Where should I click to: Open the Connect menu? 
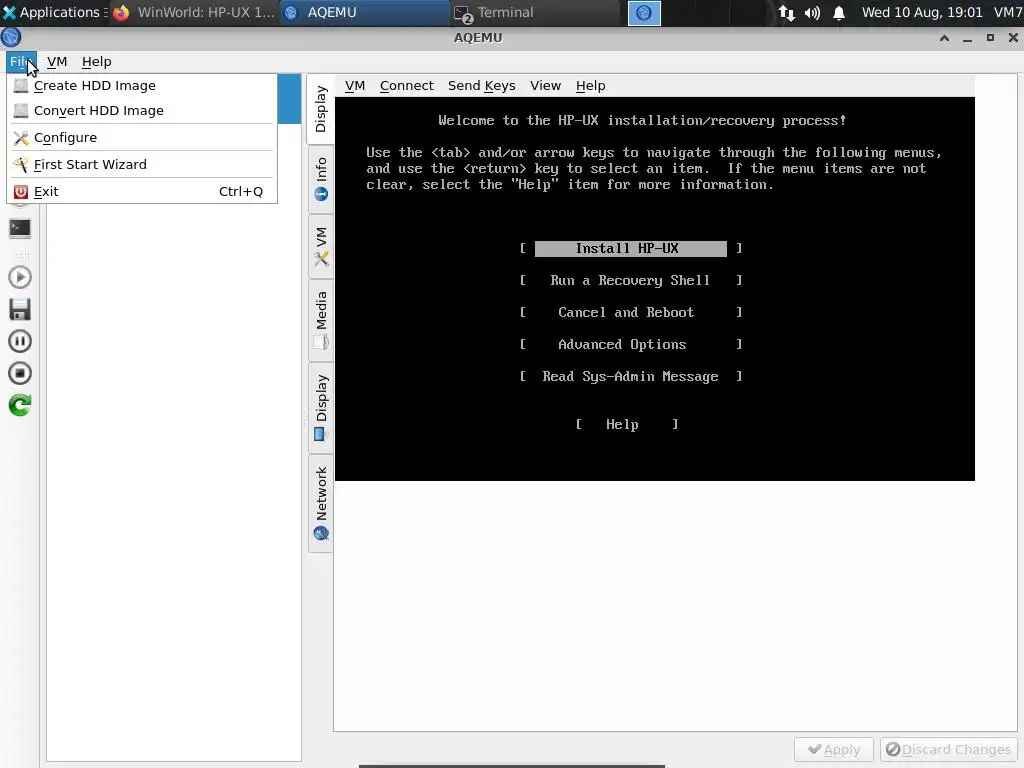(x=407, y=86)
